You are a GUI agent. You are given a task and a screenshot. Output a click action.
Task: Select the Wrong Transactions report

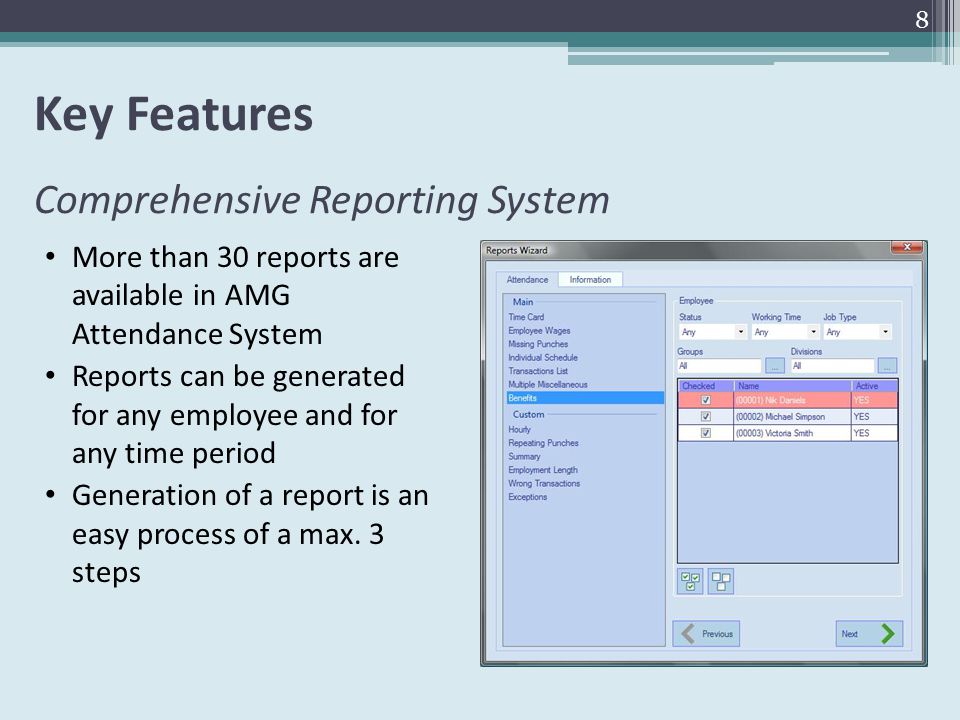(544, 484)
